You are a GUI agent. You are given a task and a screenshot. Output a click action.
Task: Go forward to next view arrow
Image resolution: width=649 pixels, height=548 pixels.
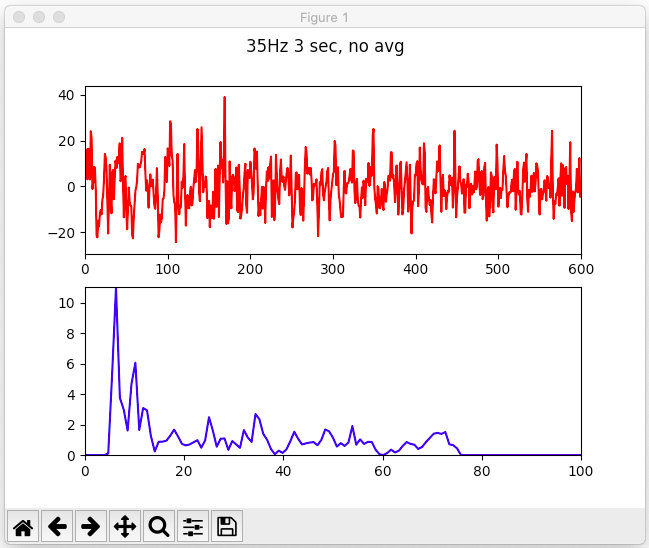pyautogui.click(x=91, y=526)
